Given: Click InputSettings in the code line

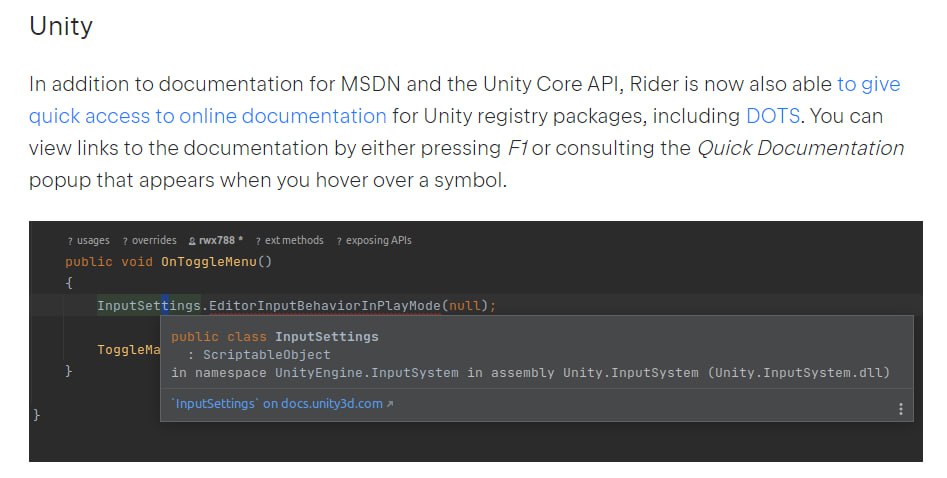Looking at the screenshot, I should pyautogui.click(x=149, y=305).
